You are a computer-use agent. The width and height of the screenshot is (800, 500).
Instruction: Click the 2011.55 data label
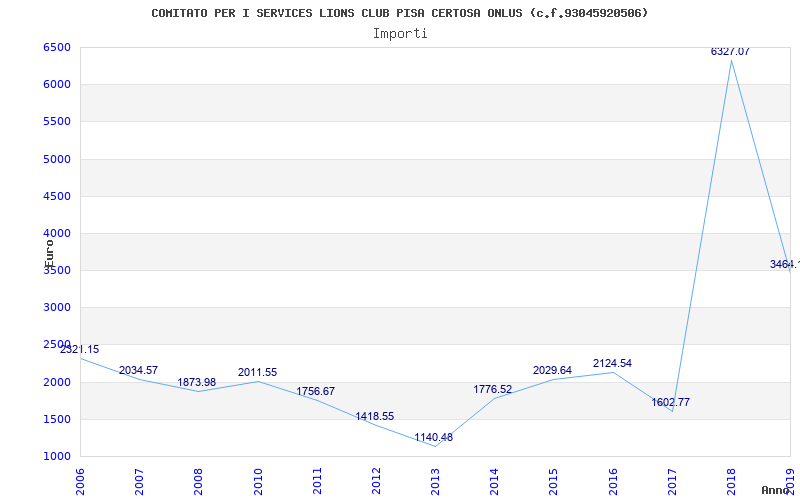coord(257,372)
